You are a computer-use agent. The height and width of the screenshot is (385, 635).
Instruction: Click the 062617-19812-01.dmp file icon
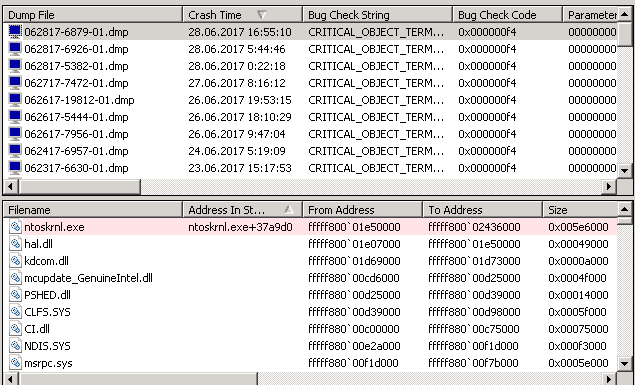click(15, 100)
